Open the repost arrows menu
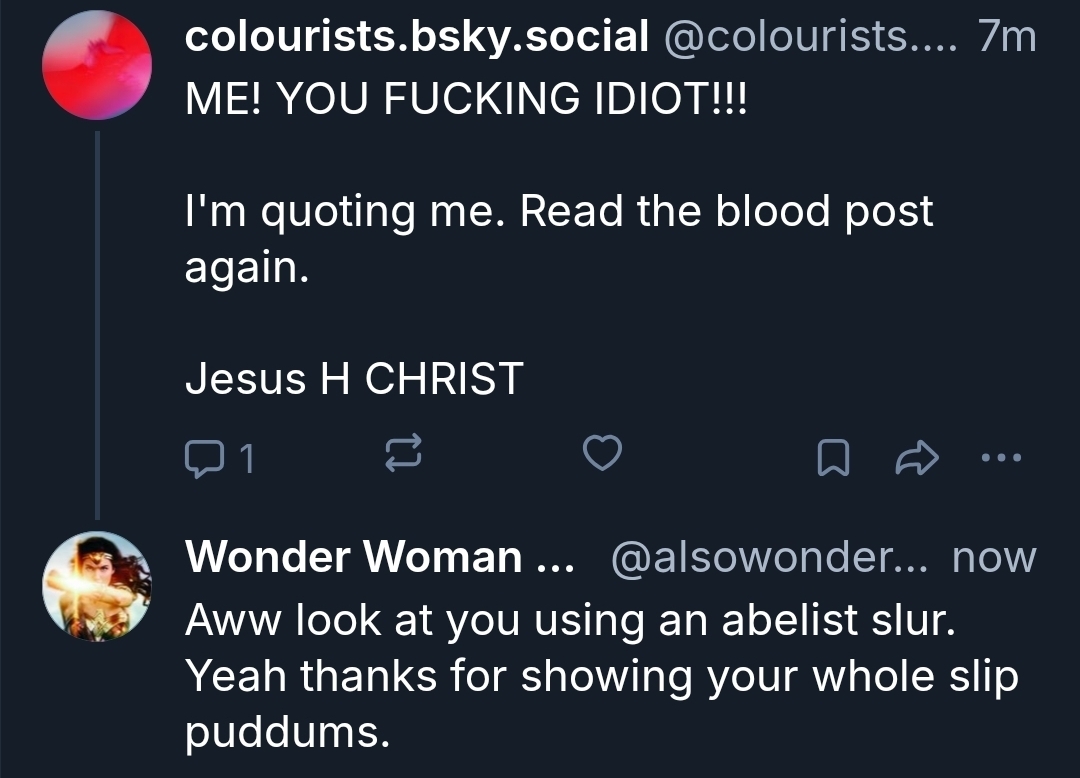This screenshot has width=1080, height=778. [404, 456]
